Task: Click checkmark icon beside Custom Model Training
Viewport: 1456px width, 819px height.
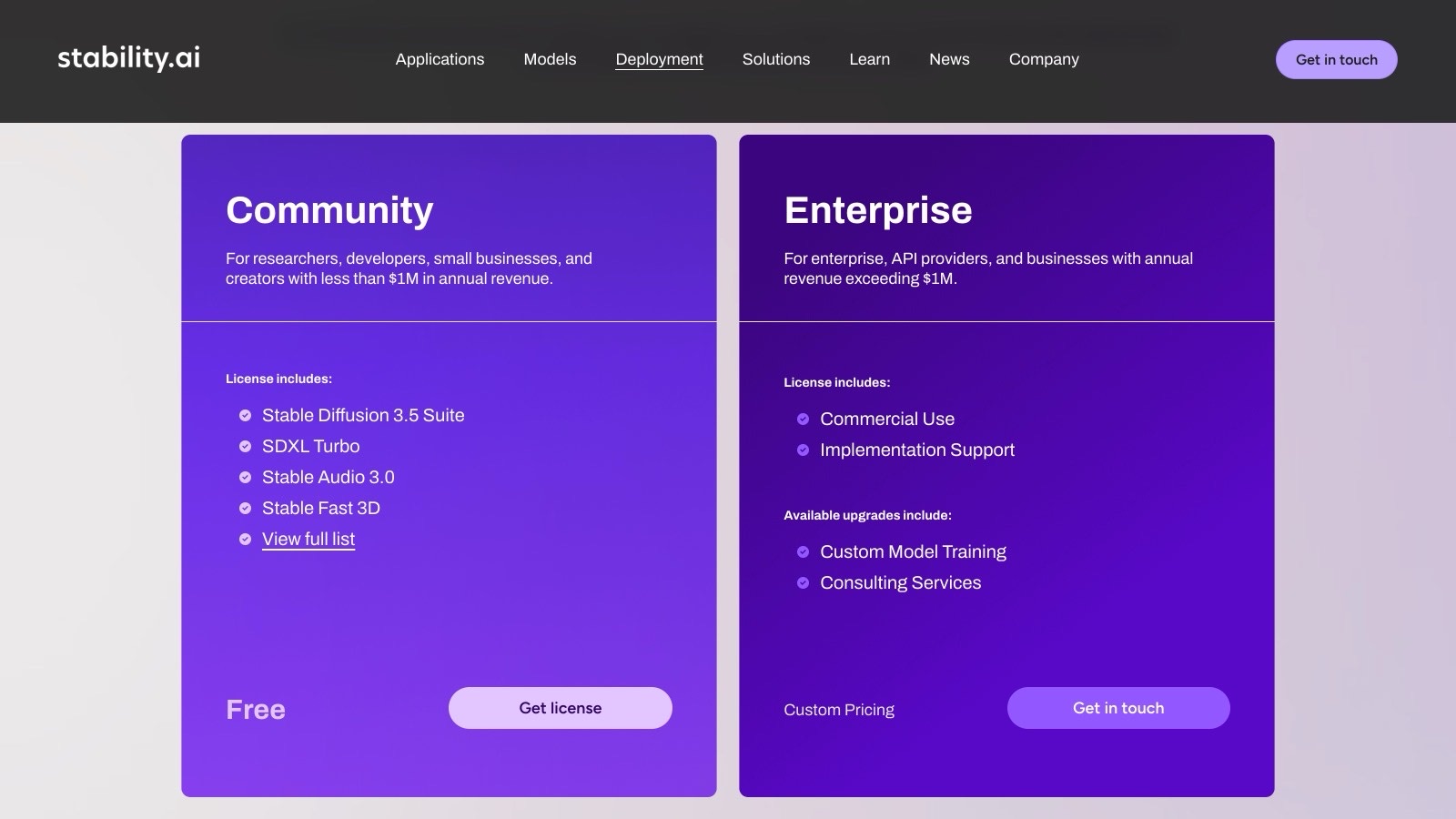Action: [x=803, y=552]
